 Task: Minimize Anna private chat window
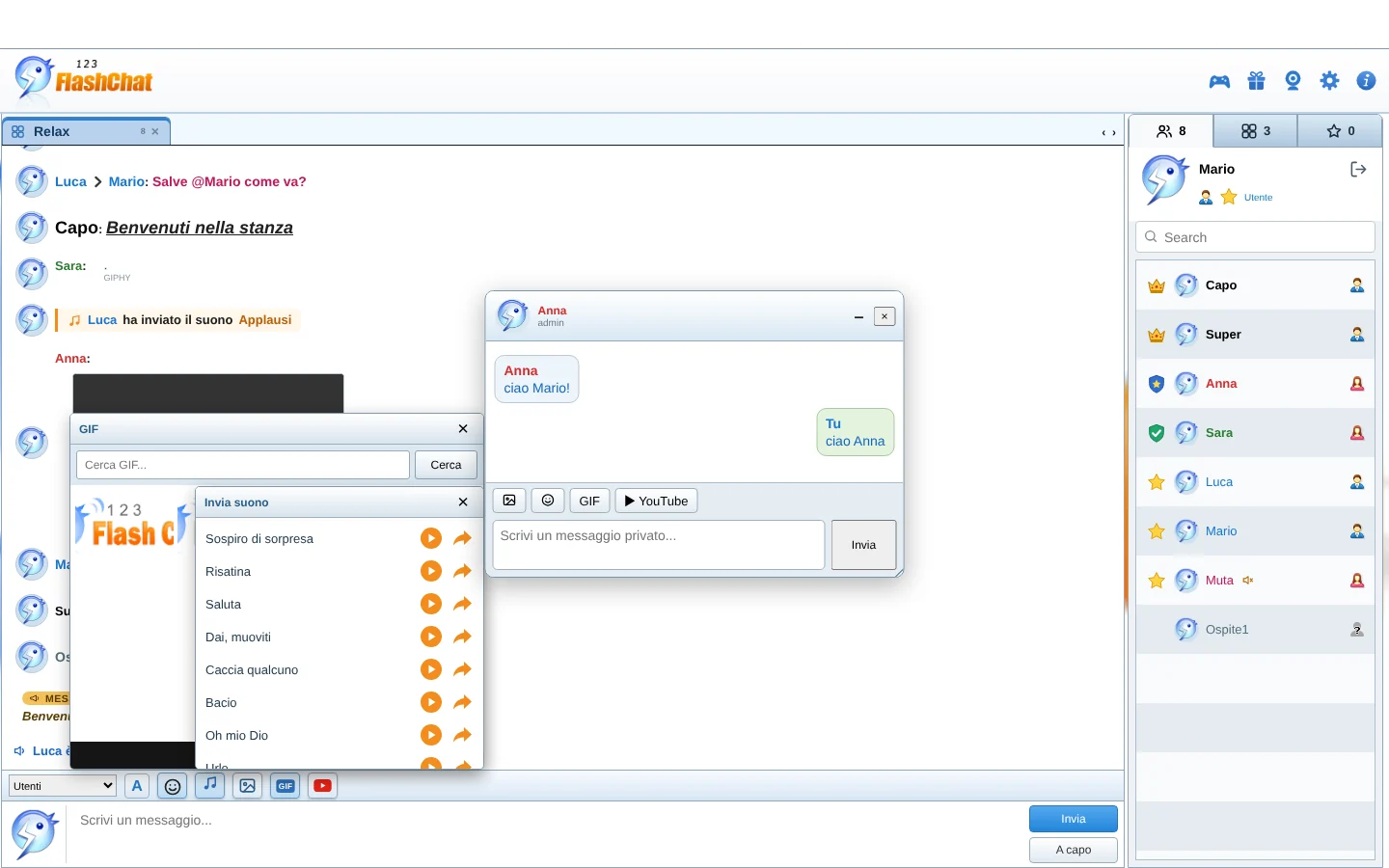coord(858,316)
